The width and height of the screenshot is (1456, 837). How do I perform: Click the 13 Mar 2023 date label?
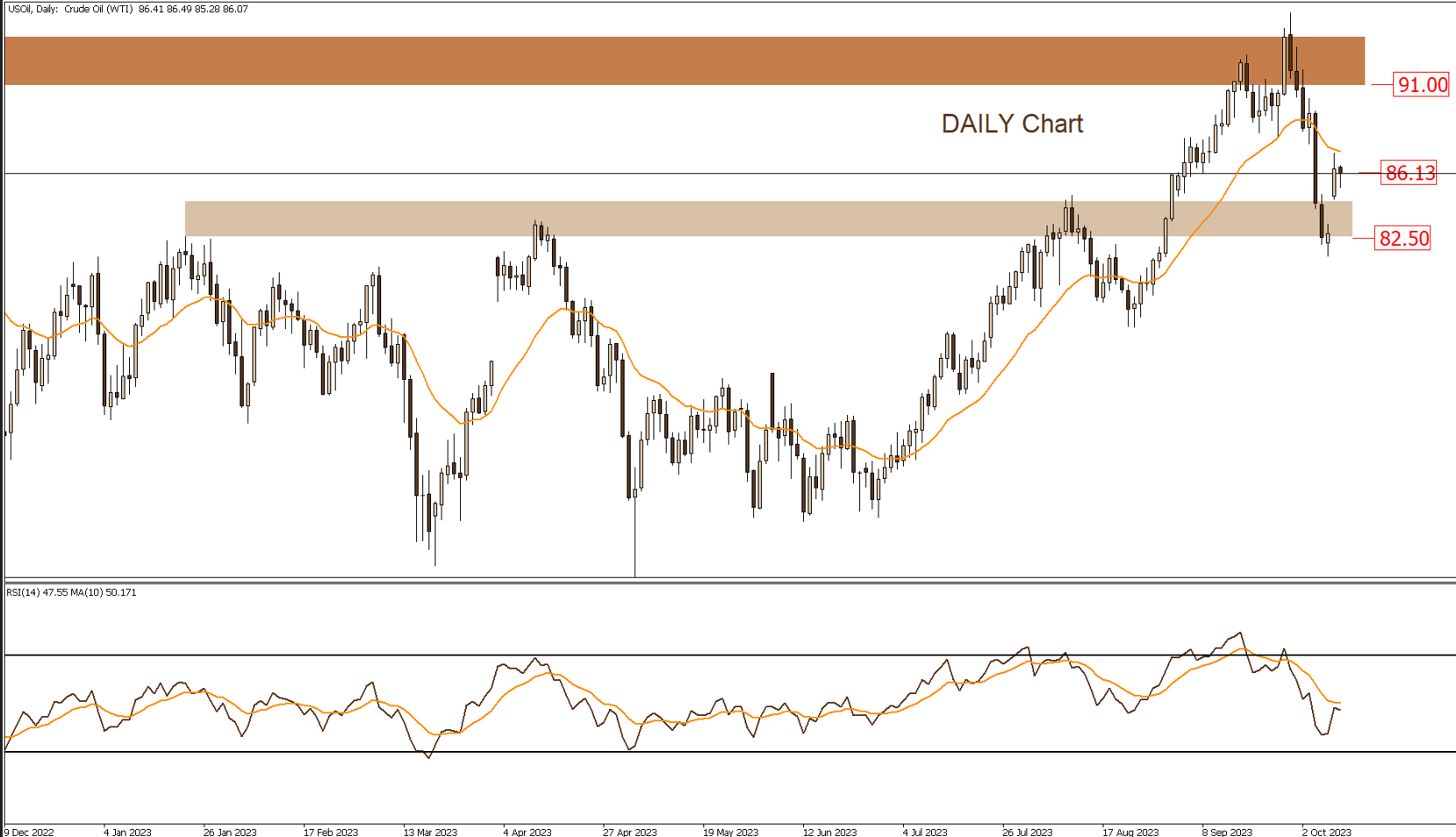(430, 832)
